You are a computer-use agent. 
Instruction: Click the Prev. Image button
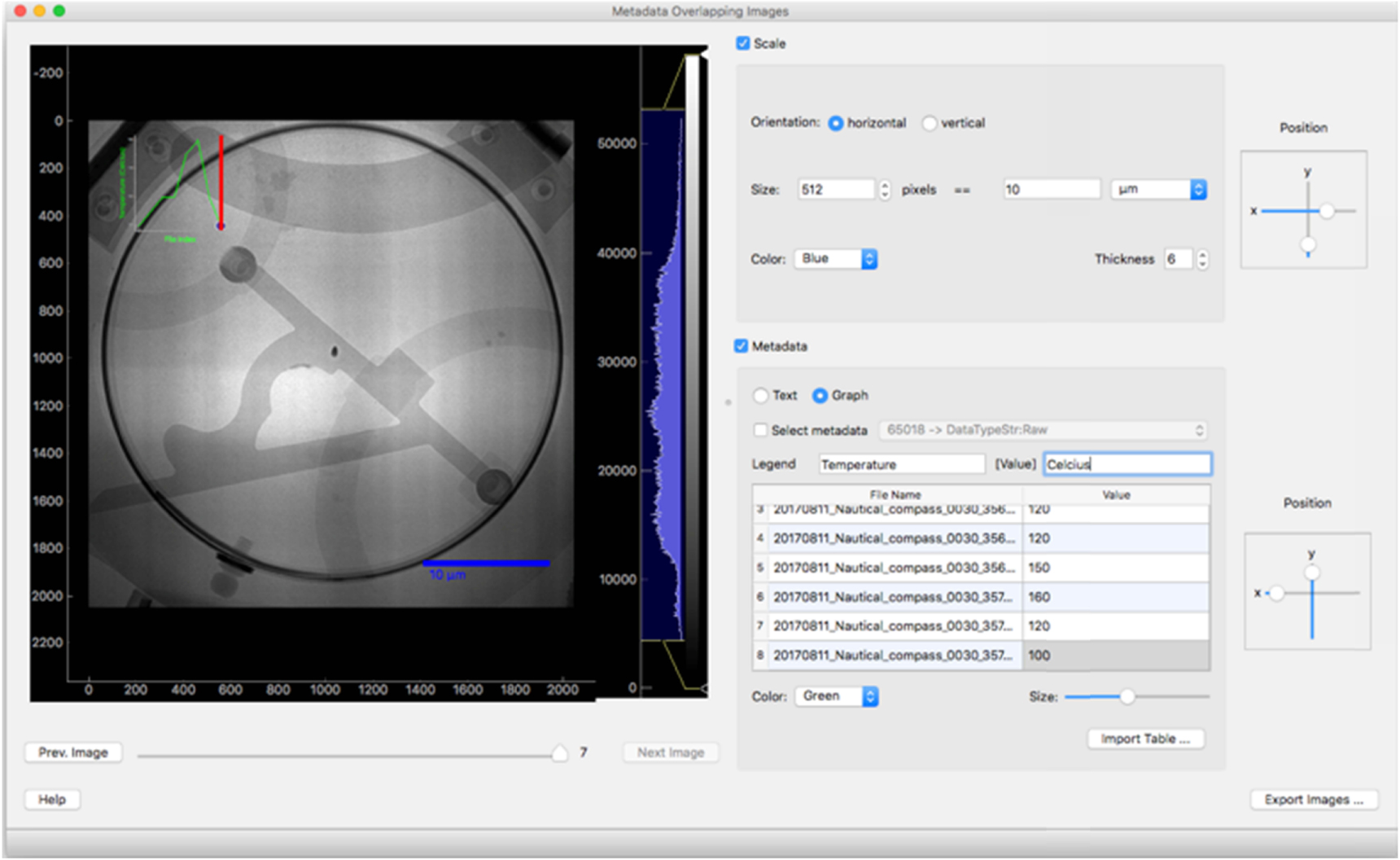72,752
